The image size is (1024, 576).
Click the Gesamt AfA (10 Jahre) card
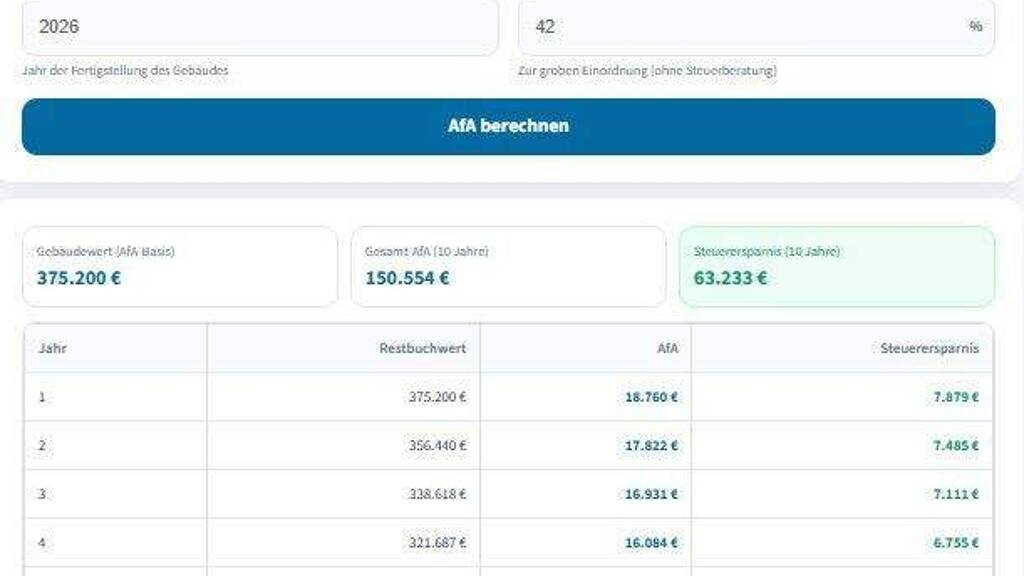[x=508, y=266]
